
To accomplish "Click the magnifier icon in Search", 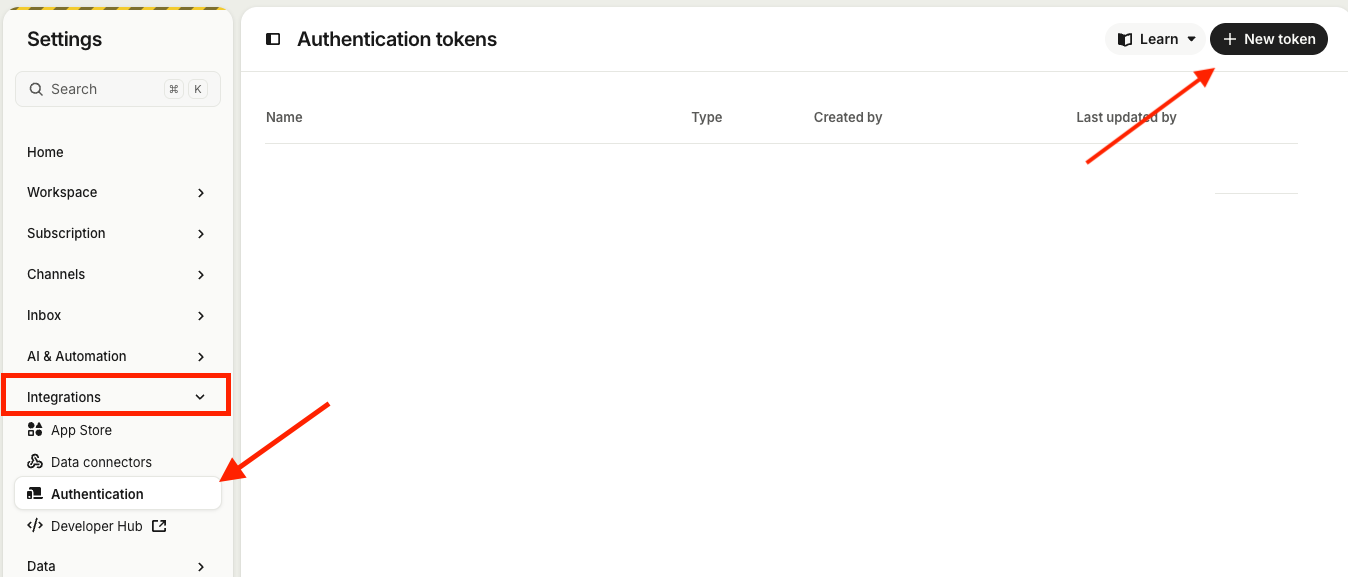I will click(x=36, y=89).
